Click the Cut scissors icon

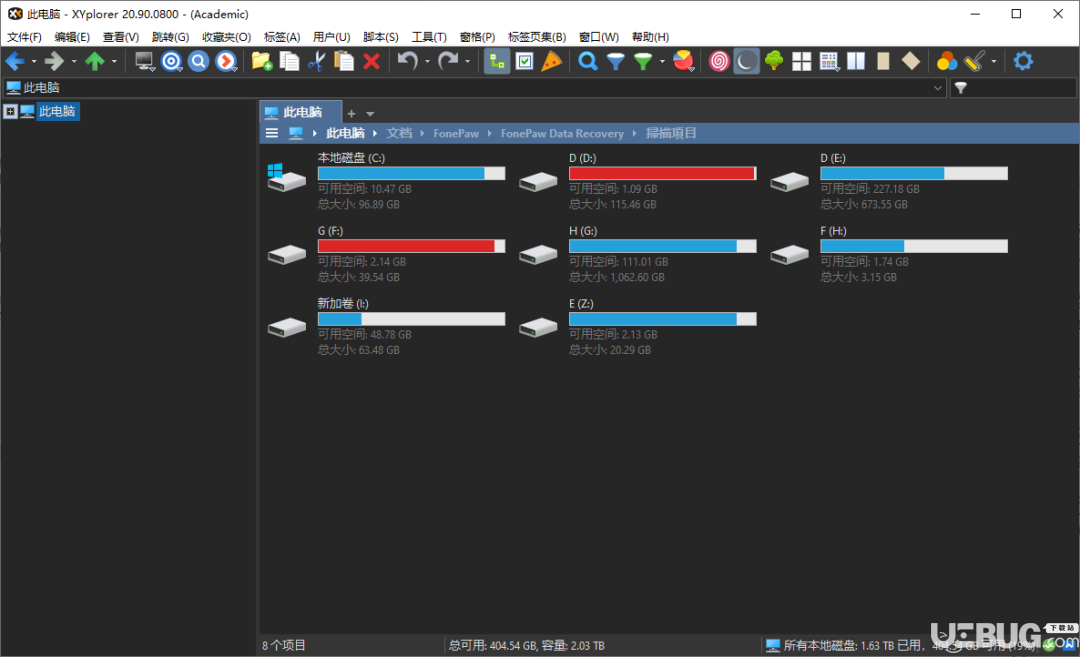(x=316, y=61)
